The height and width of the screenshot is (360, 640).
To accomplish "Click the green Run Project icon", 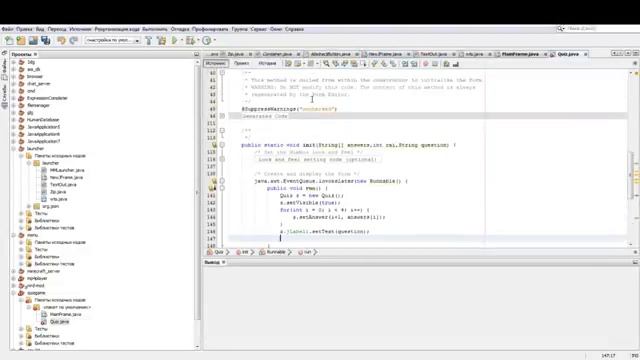I will click(175, 40).
